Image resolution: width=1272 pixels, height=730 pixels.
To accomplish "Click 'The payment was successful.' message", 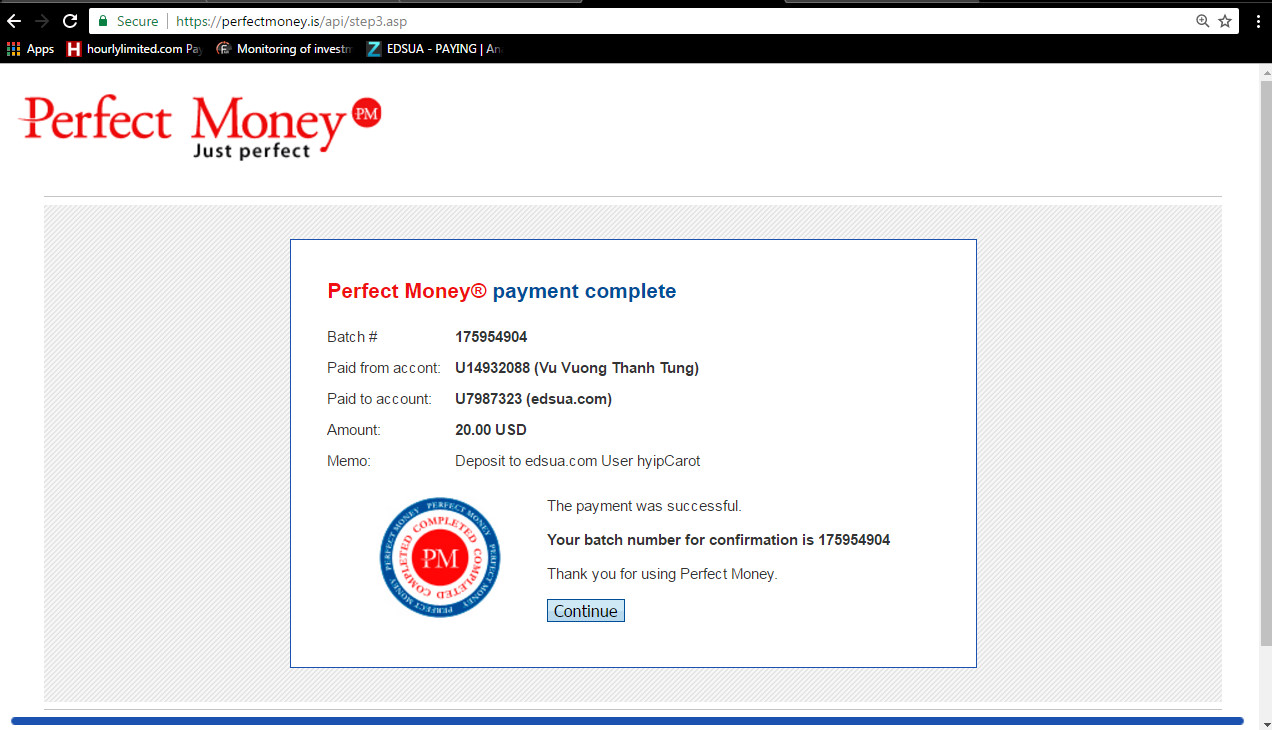I will click(x=644, y=506).
